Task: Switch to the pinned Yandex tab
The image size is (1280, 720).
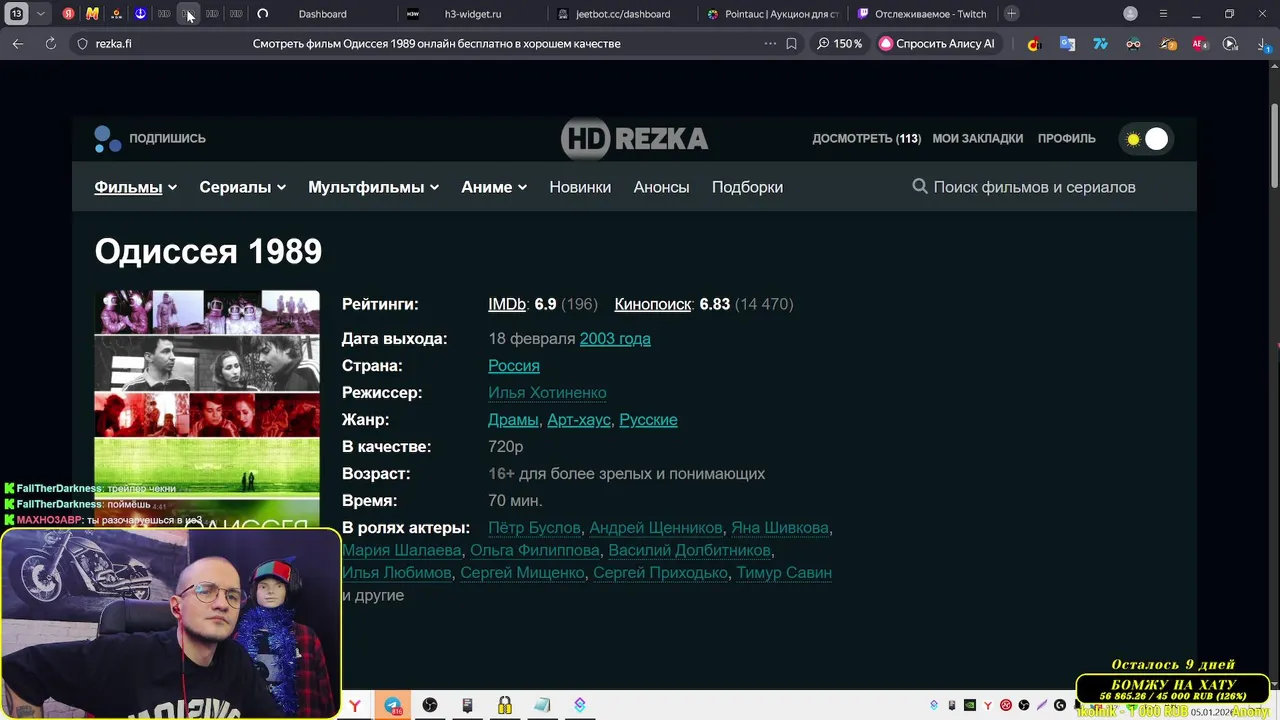Action: (68, 14)
